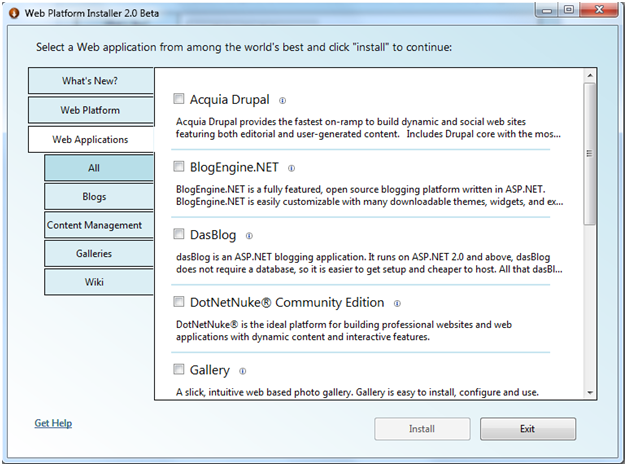Click the BlogEngine.NET title text
The width and height of the screenshot is (628, 468).
point(234,167)
